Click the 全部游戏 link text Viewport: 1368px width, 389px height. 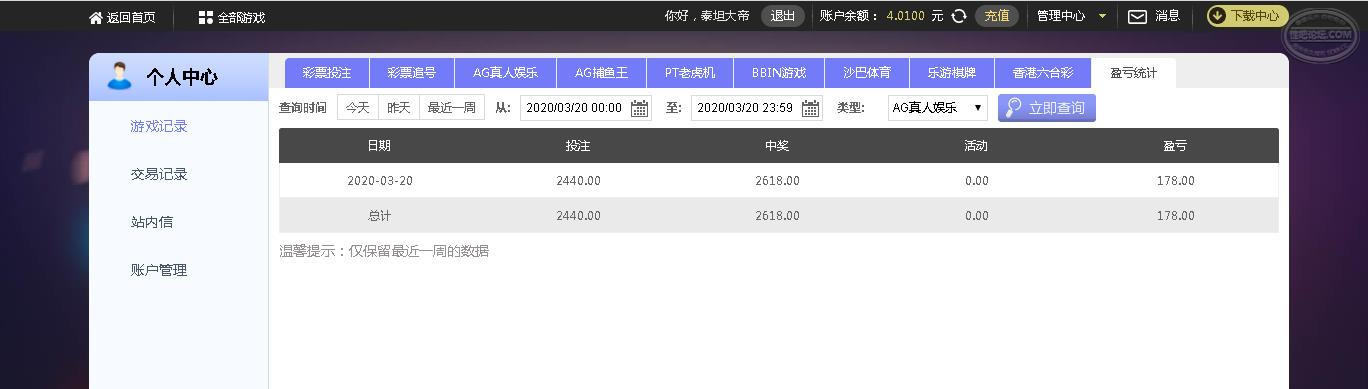241,17
